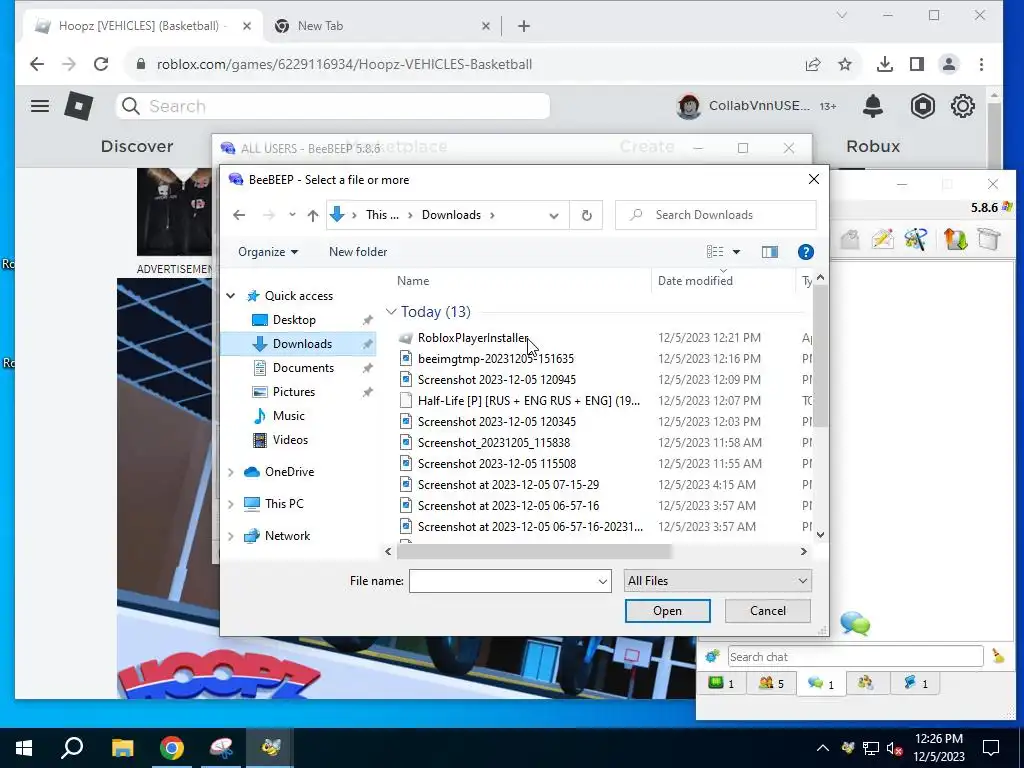Select Documents in the navigation pane
Screen dimensions: 1024x768
(x=303, y=368)
